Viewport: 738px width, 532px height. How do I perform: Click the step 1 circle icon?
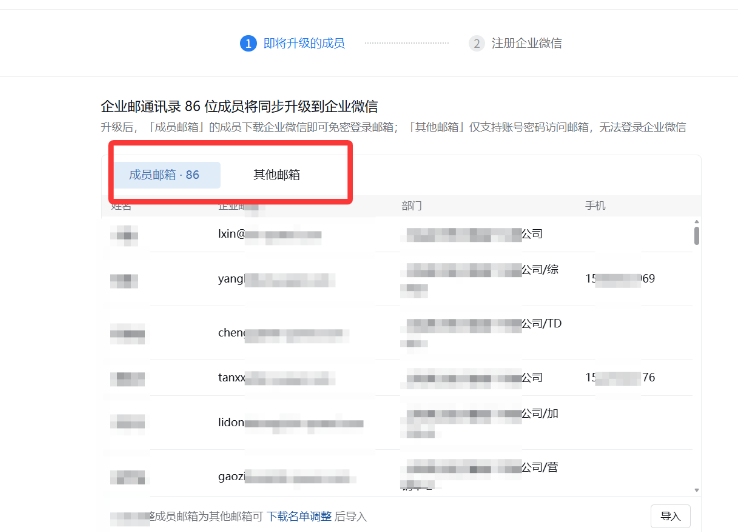pos(248,43)
